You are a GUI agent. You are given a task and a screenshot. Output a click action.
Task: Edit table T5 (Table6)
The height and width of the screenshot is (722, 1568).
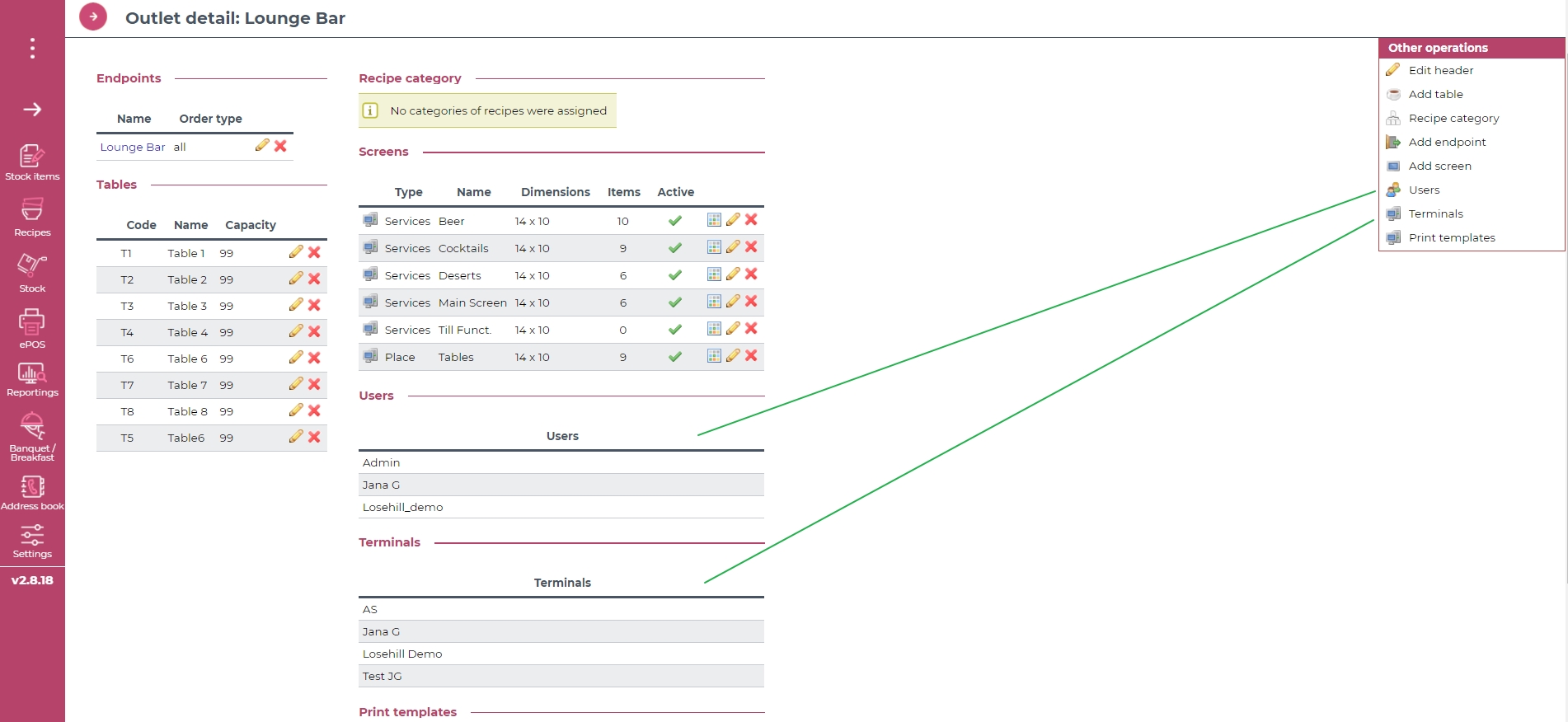click(x=296, y=437)
